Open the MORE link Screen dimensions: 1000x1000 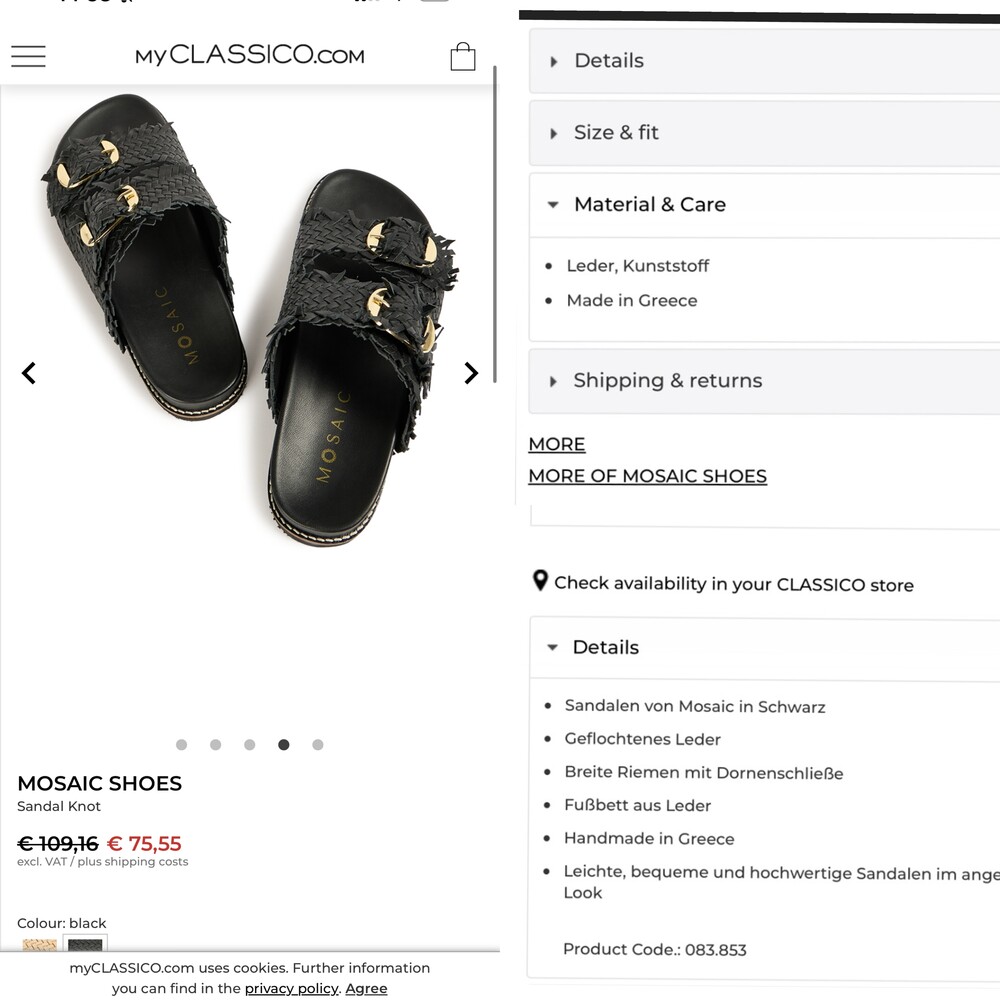[x=557, y=445]
